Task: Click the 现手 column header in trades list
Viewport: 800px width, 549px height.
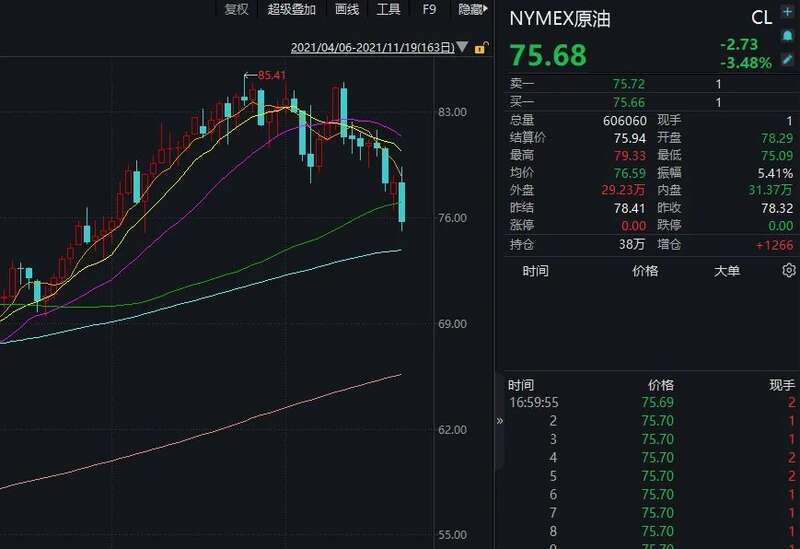Action: [x=781, y=385]
